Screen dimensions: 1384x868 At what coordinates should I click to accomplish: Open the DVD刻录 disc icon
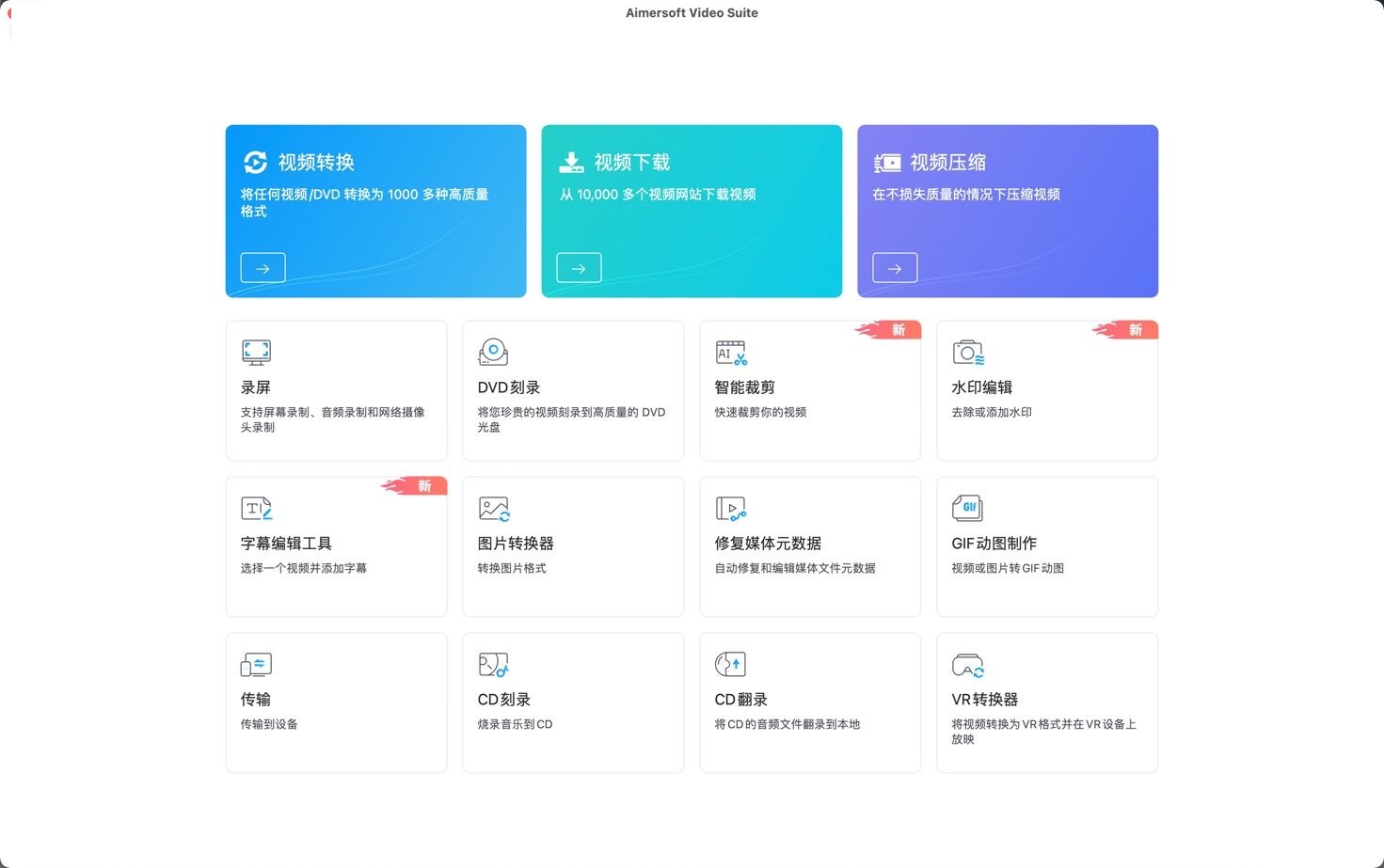[493, 353]
